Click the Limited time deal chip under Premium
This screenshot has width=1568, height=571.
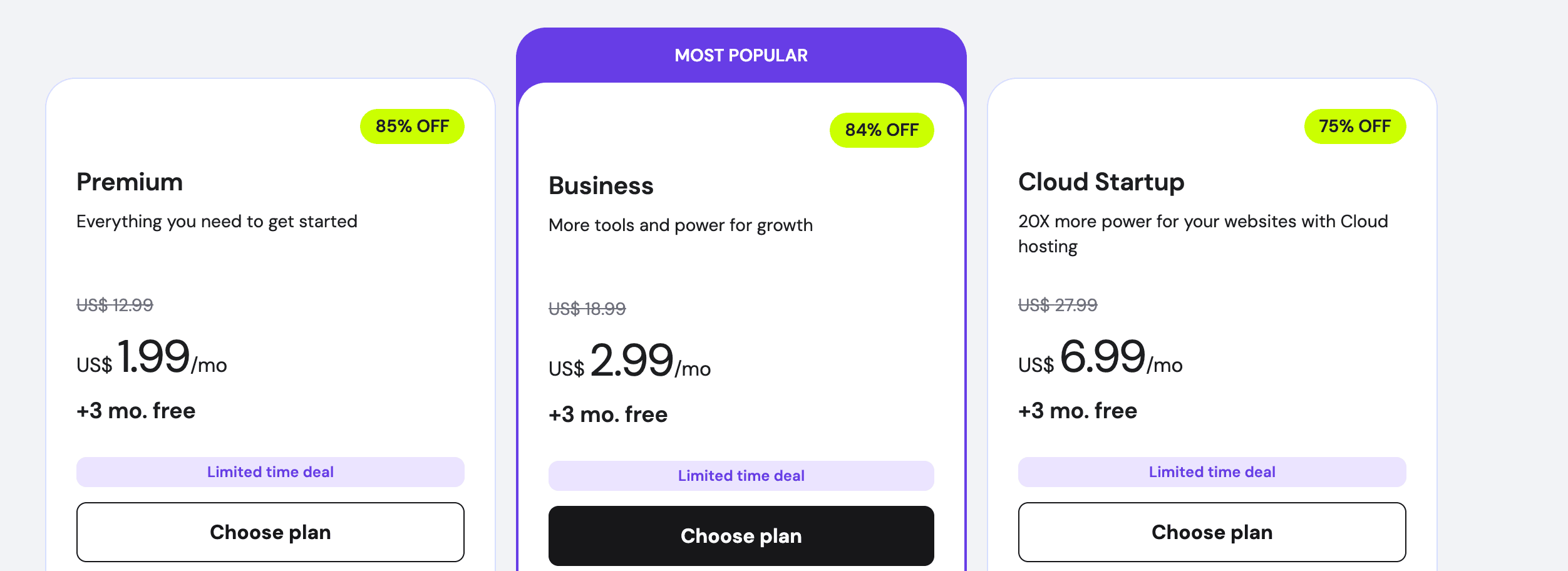point(270,471)
